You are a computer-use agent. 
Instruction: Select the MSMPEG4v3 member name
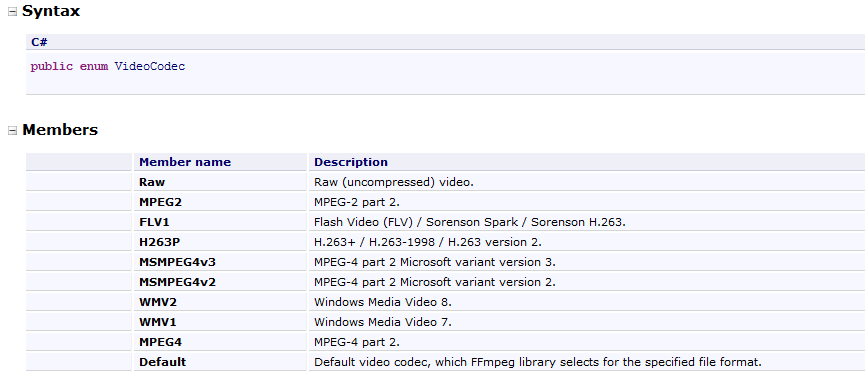point(178,262)
